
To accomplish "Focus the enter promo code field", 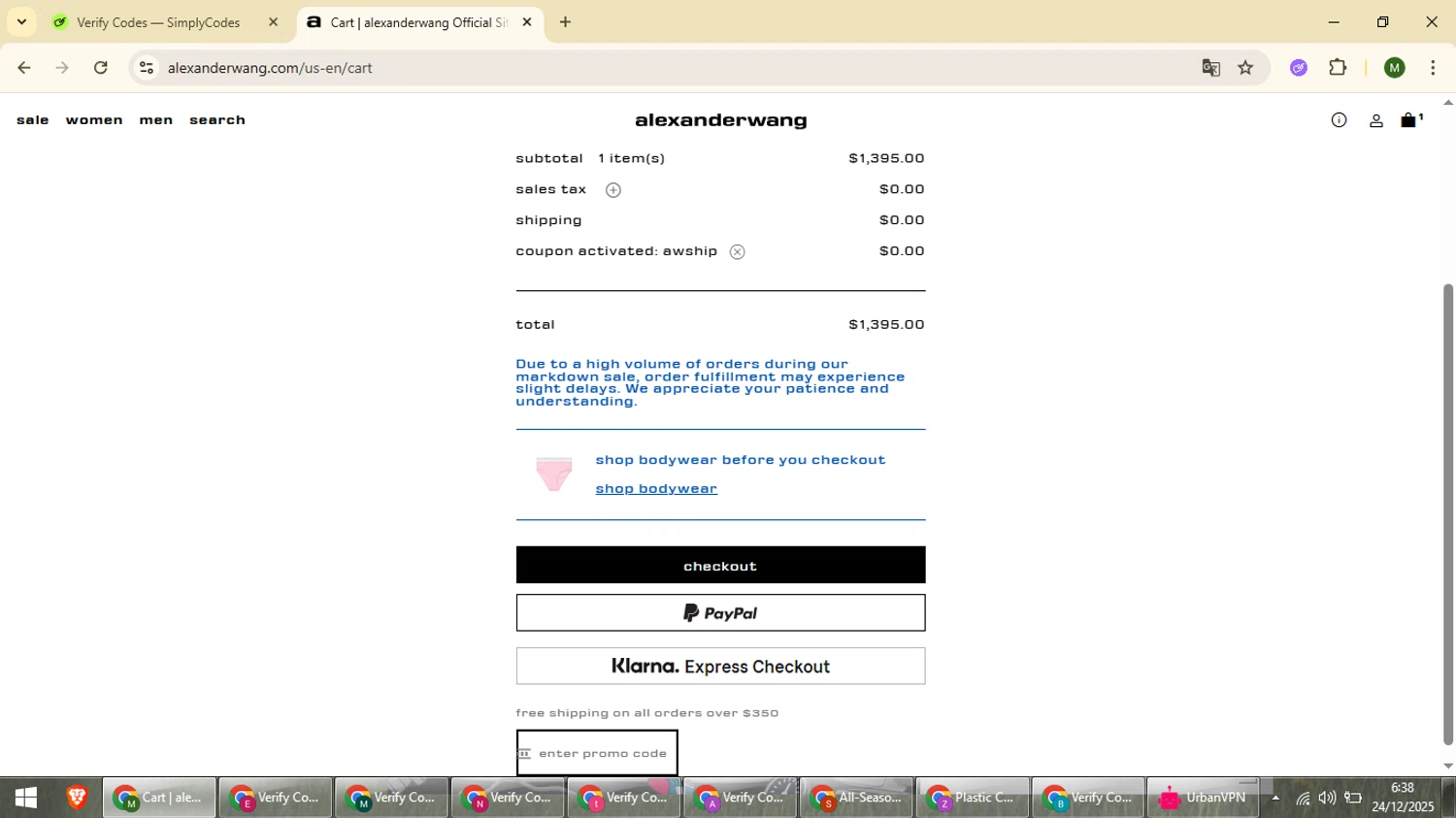I will point(597,753).
